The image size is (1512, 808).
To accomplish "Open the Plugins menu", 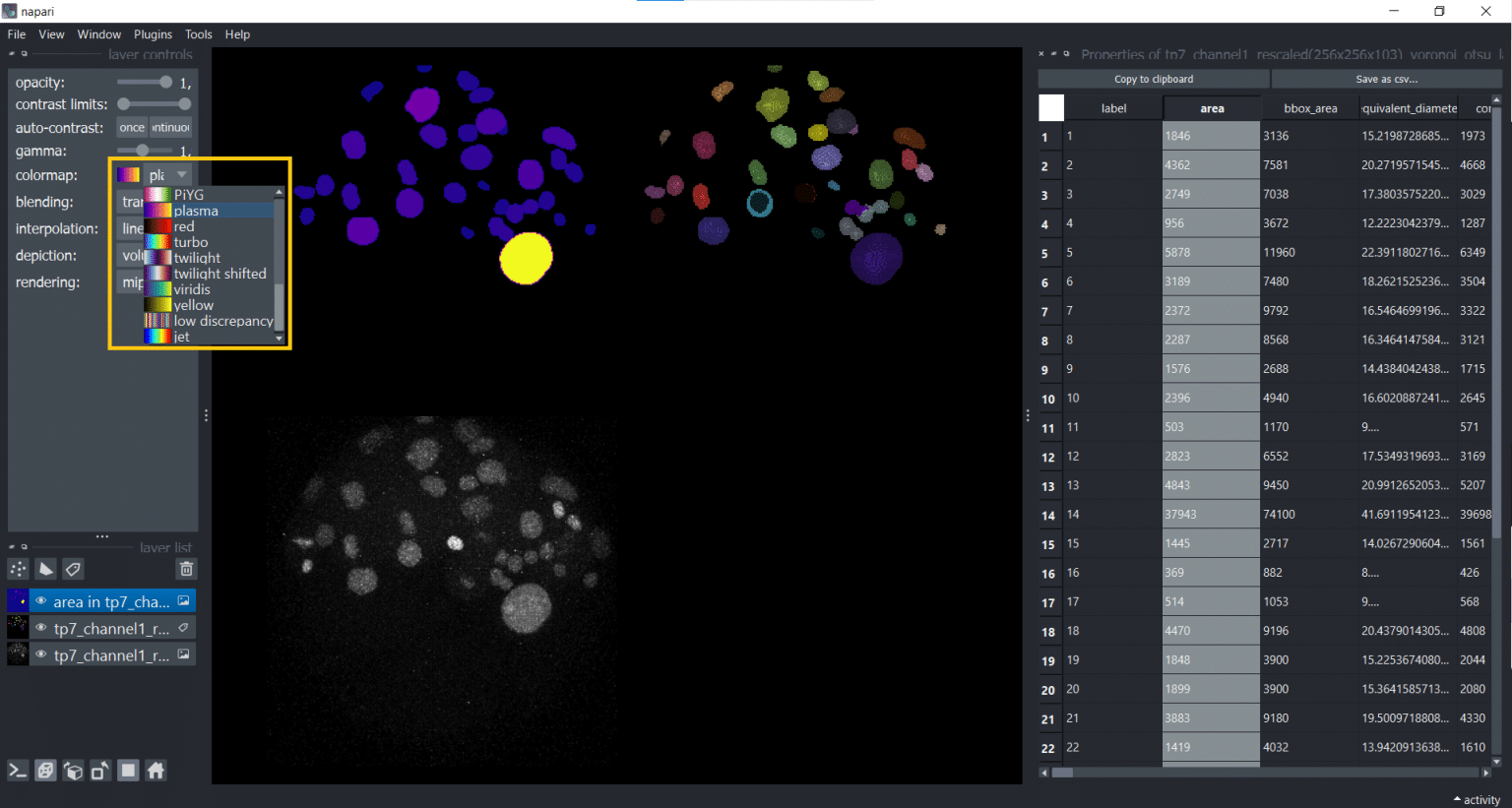I will pos(153,34).
